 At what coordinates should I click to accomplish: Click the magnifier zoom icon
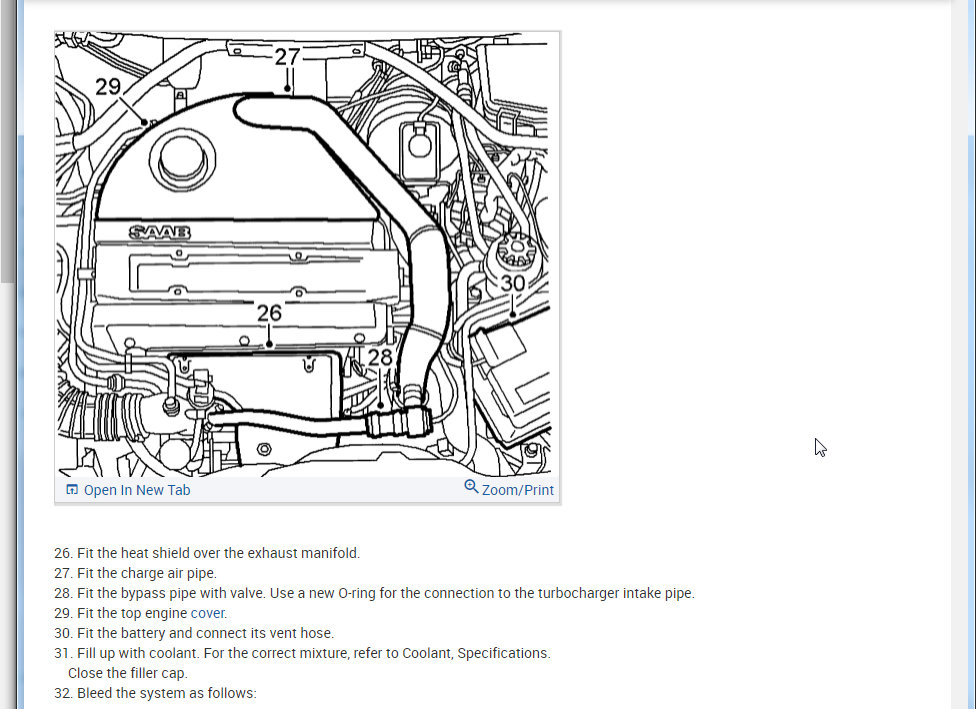click(471, 487)
